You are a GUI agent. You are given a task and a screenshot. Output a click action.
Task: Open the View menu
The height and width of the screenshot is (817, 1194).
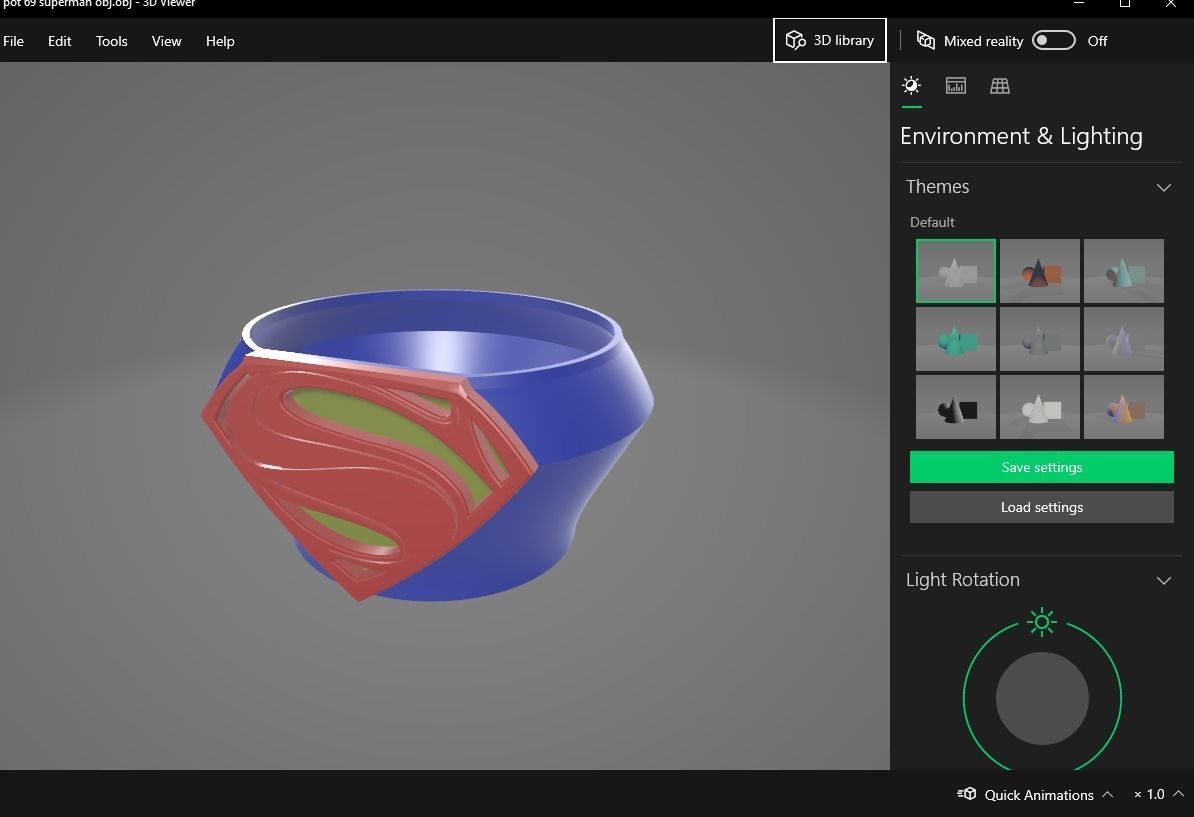(x=166, y=41)
